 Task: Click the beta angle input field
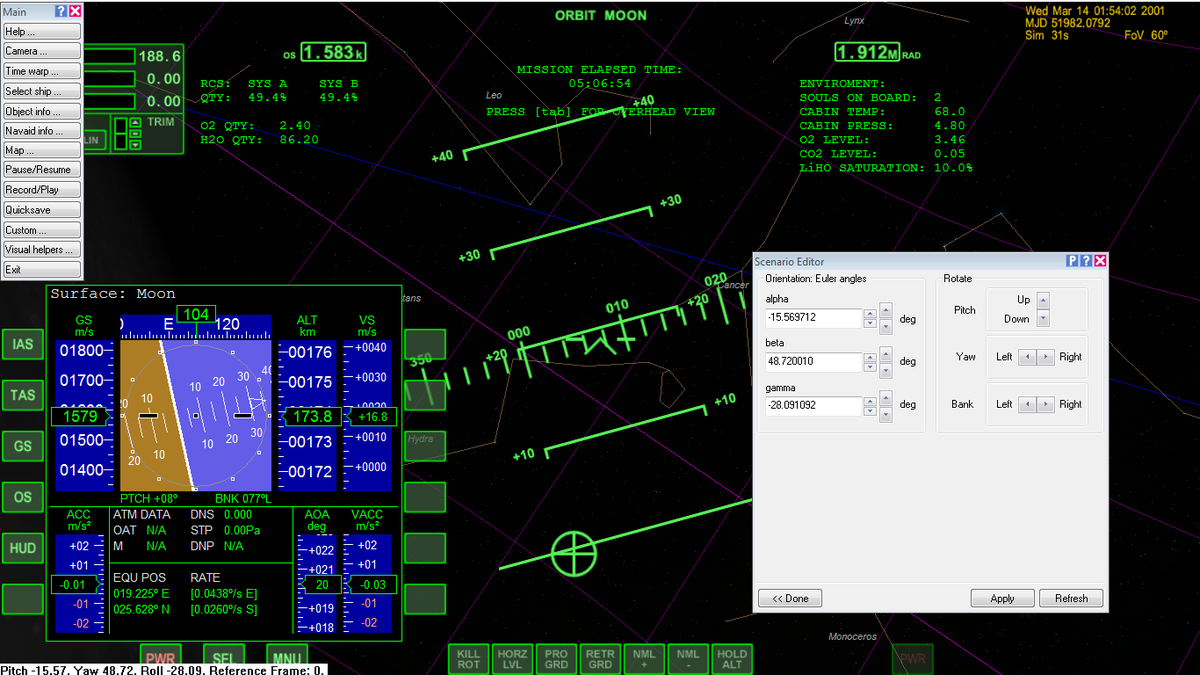click(x=813, y=362)
